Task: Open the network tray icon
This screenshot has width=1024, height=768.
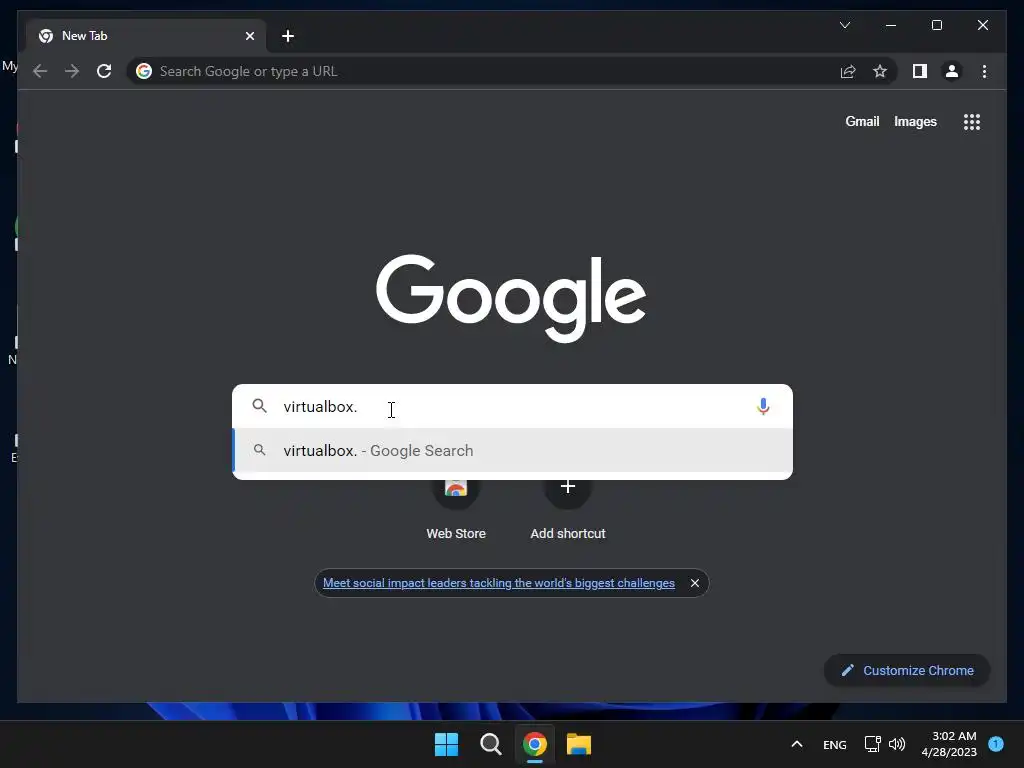Action: pos(872,744)
